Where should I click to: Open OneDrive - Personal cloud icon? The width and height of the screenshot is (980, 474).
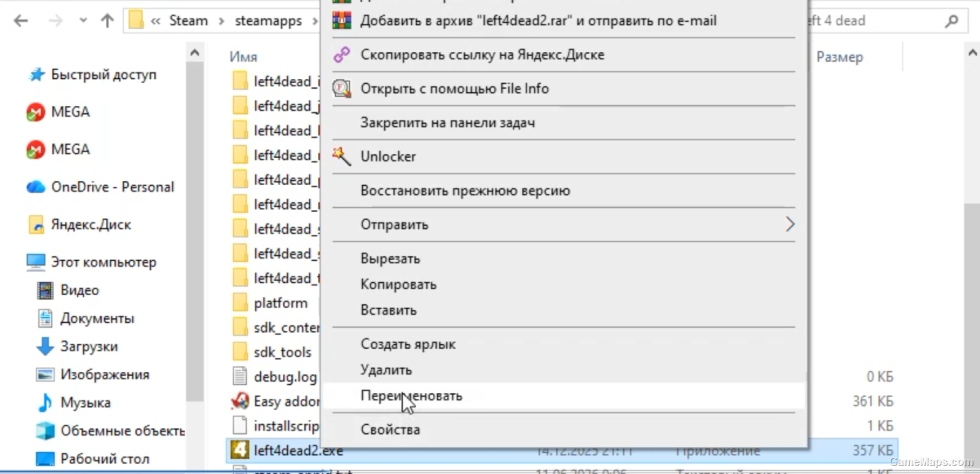pos(36,187)
